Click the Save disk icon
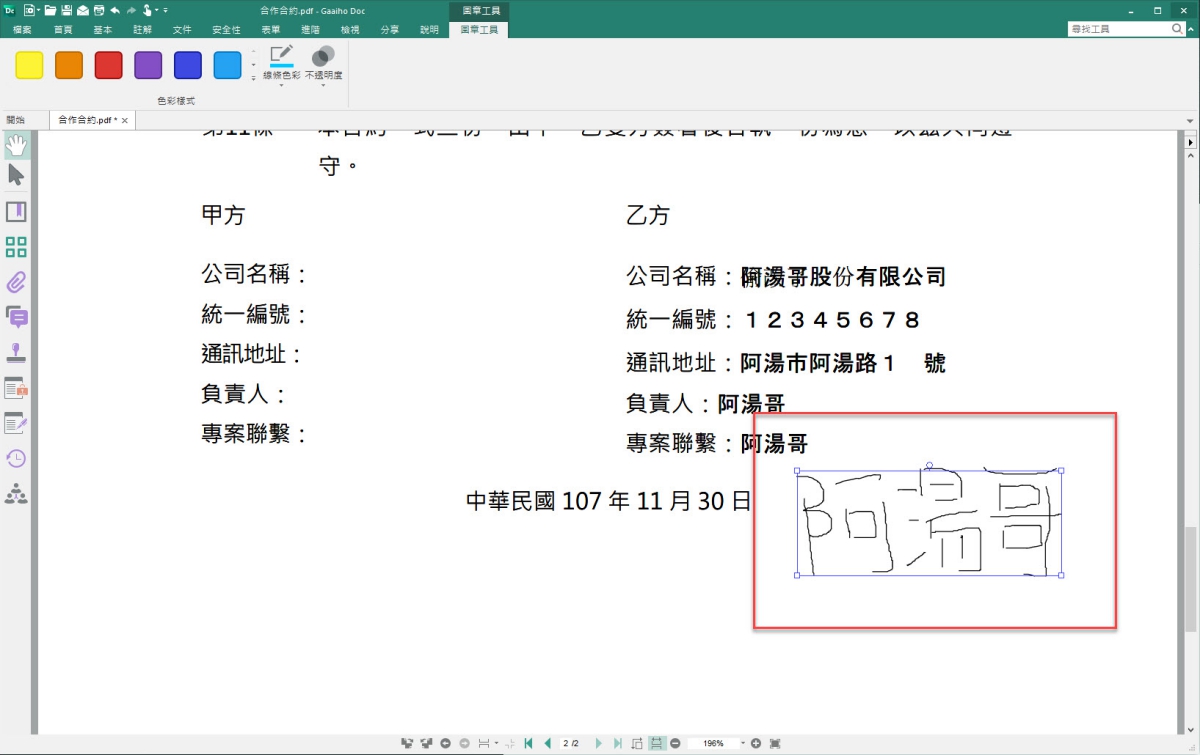Screen dimensions: 1200x755 point(66,10)
